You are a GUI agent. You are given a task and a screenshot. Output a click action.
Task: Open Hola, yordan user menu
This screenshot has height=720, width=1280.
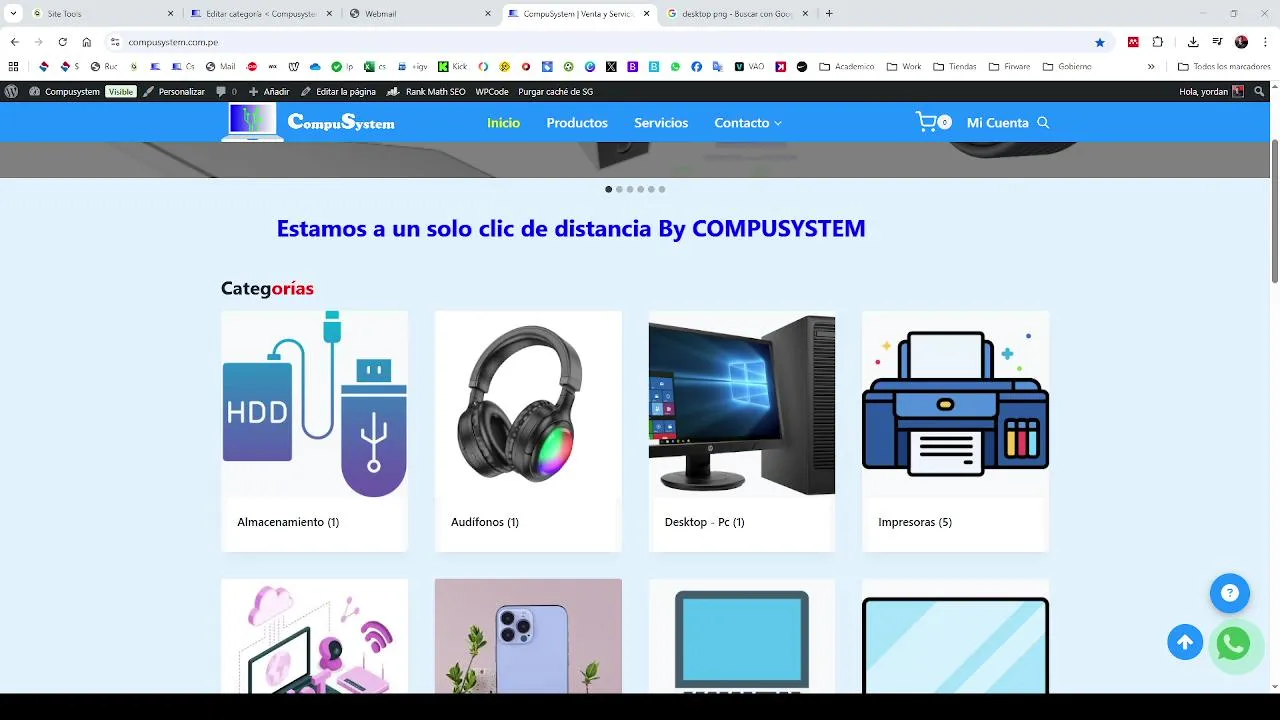coord(1211,91)
